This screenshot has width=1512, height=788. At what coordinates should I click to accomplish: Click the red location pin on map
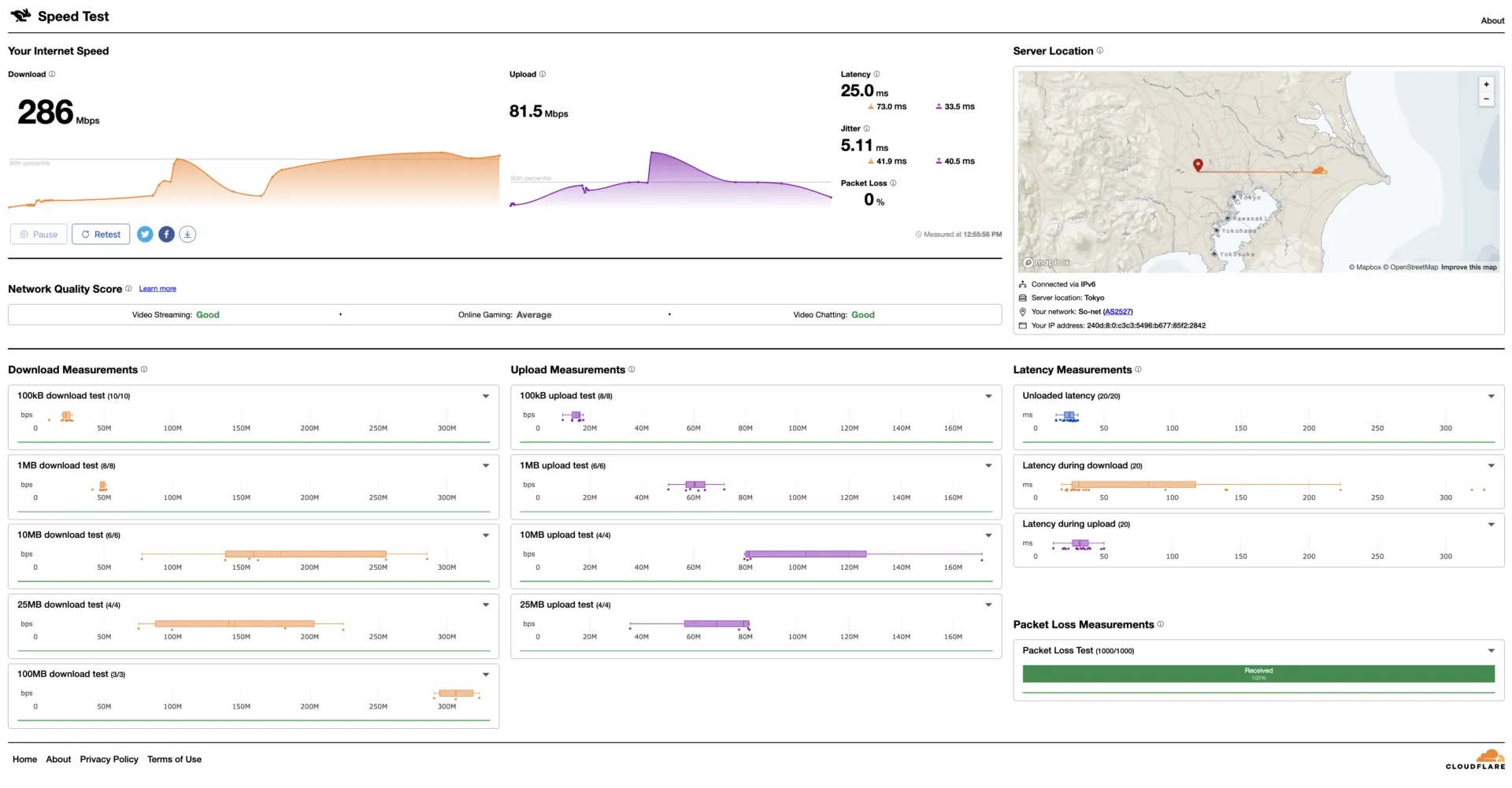(1198, 165)
